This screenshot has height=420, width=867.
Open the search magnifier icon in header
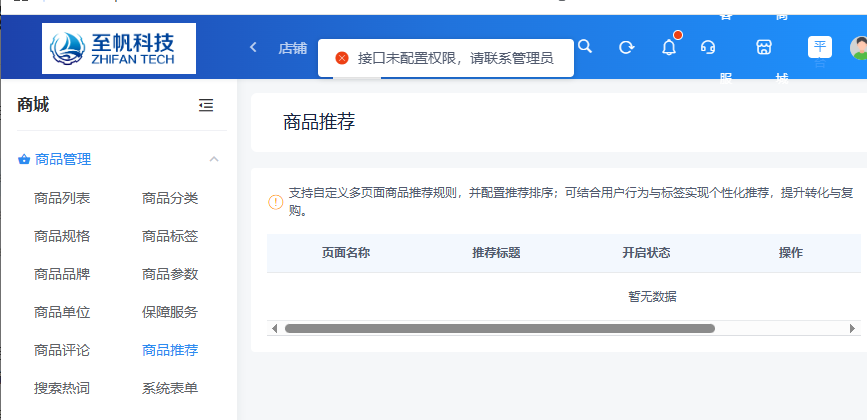(x=584, y=46)
